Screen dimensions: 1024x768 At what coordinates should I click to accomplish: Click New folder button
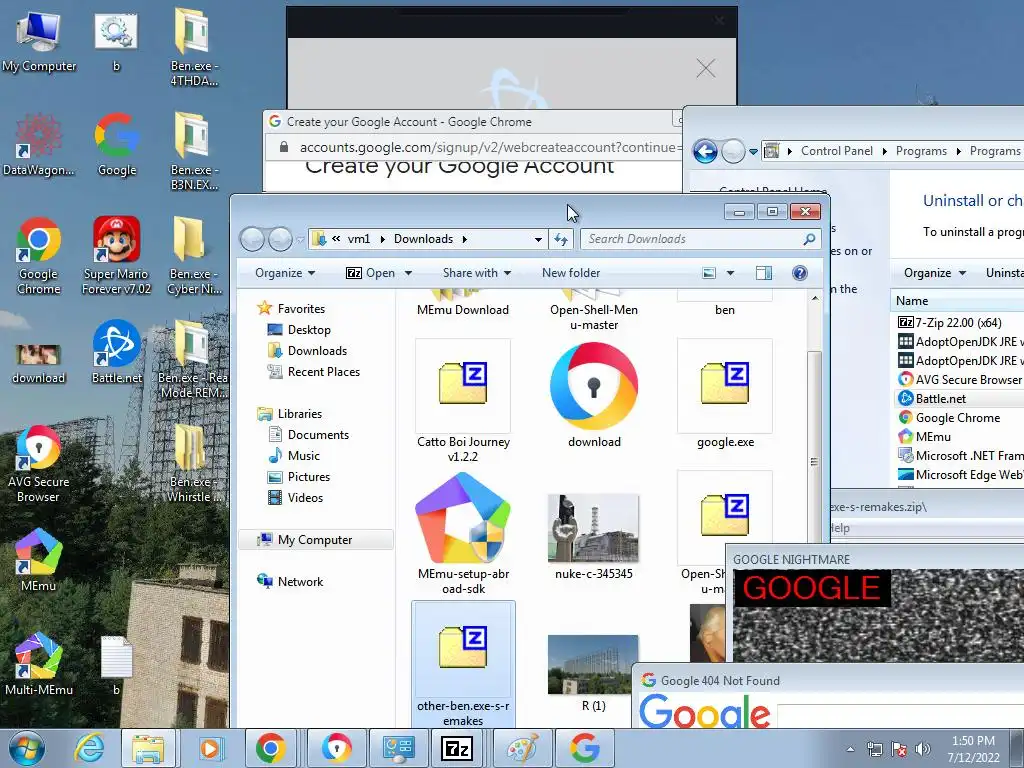[571, 273]
